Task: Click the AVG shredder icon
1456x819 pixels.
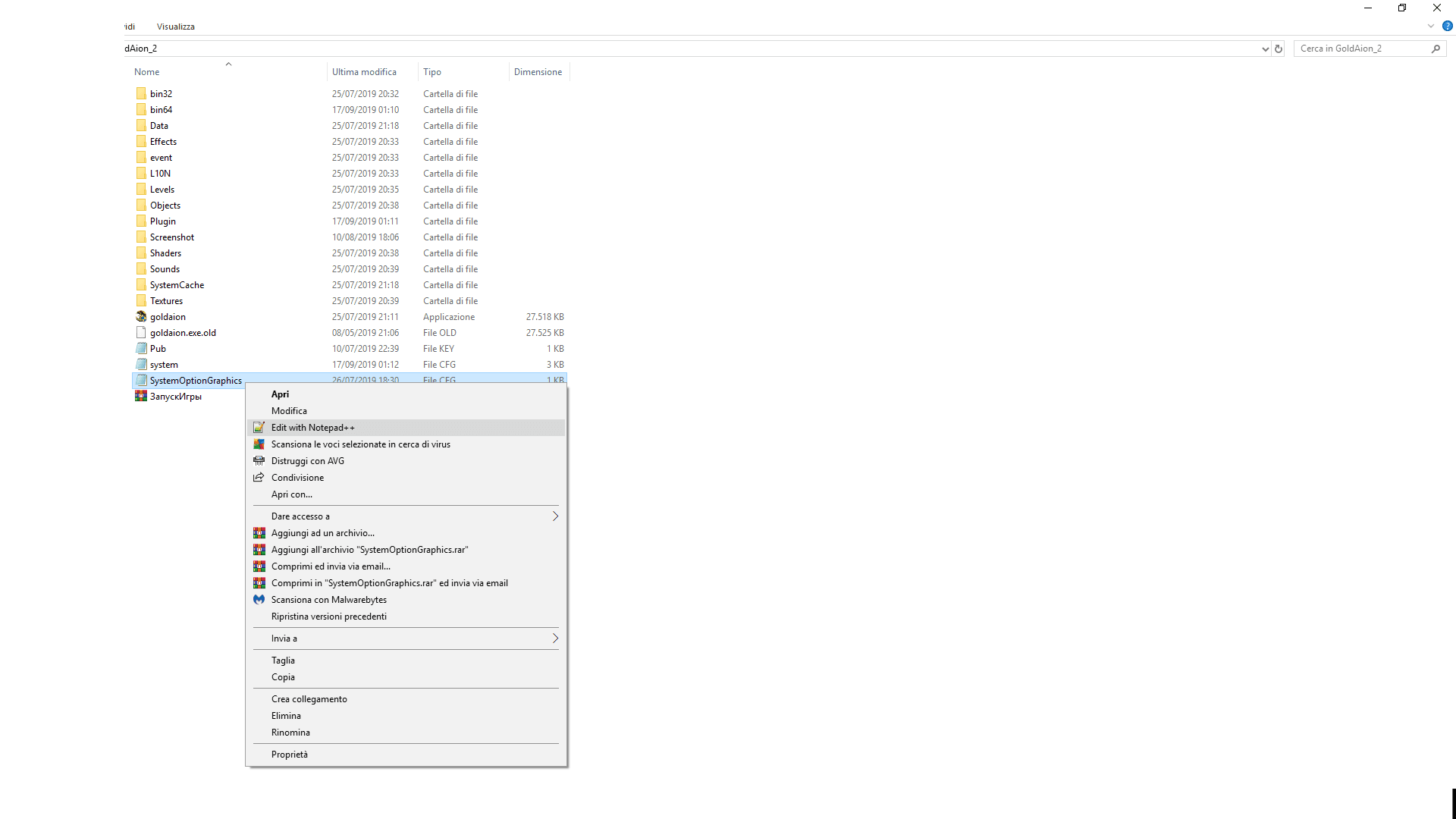Action: click(259, 461)
